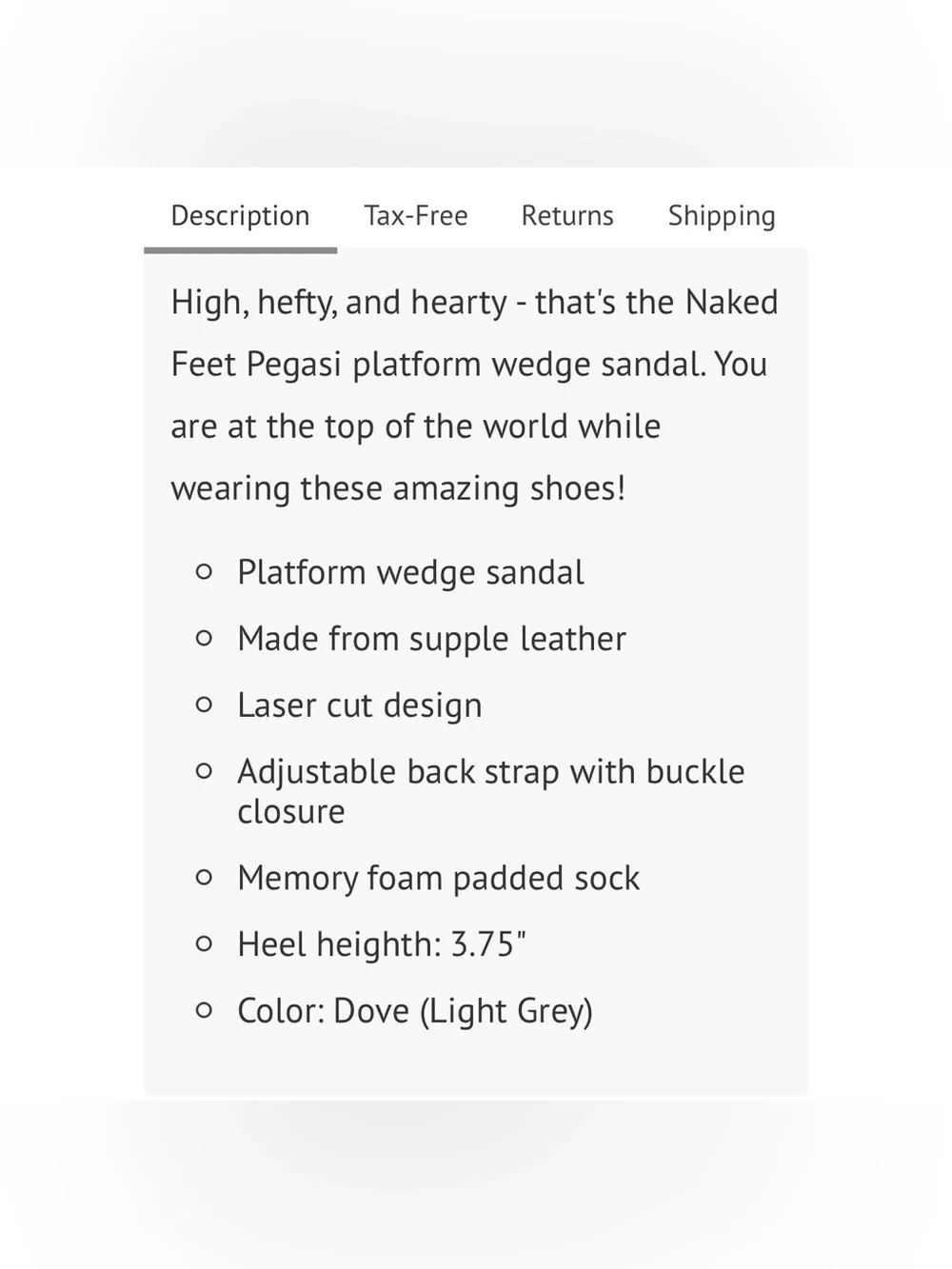Click the 'Heel heighth: 3.75"' entry

pyautogui.click(x=381, y=944)
